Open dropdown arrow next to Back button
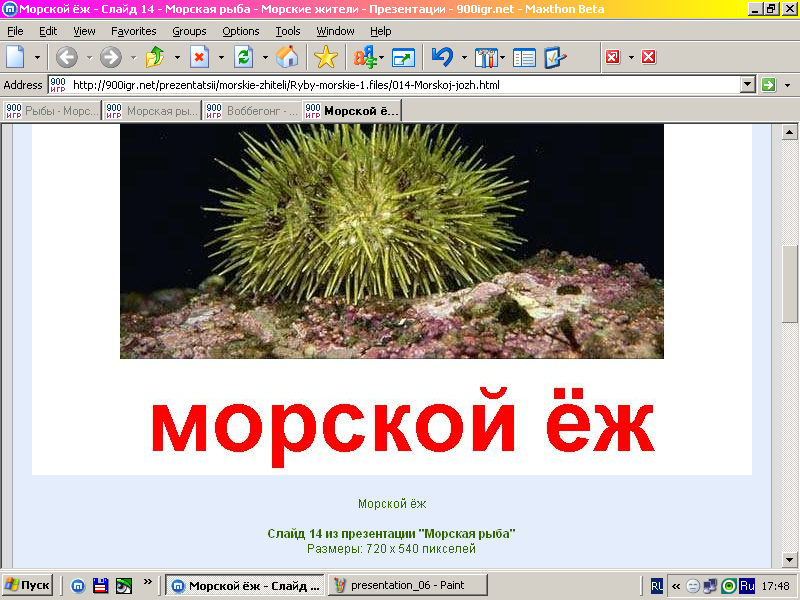 [88, 57]
